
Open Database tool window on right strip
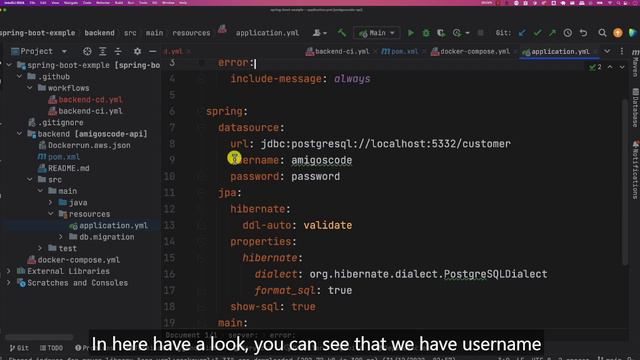635,108
